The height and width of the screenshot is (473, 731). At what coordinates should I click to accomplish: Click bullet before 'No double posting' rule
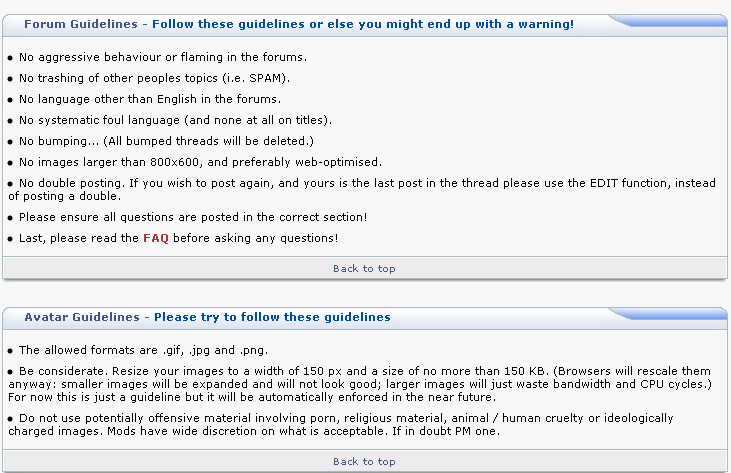click(x=10, y=183)
